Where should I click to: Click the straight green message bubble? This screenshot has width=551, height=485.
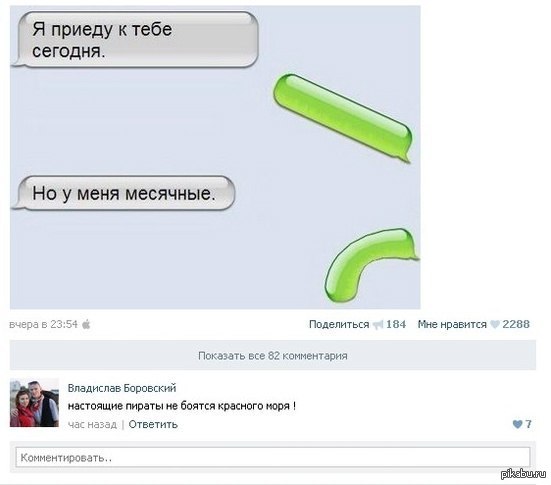[x=343, y=118]
